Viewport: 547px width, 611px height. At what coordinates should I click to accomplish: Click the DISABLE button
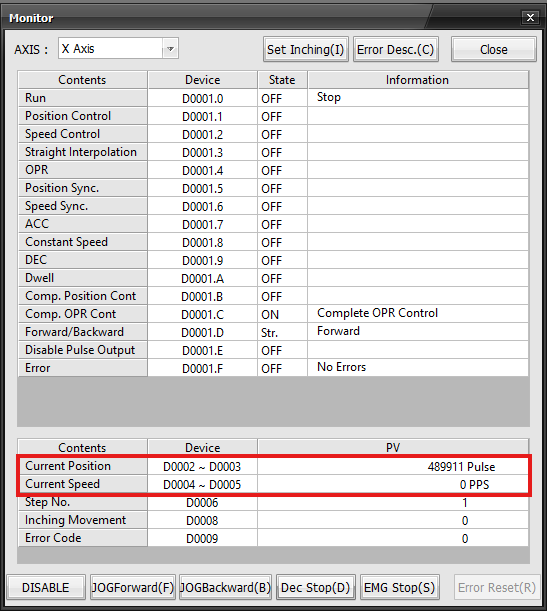[46, 587]
